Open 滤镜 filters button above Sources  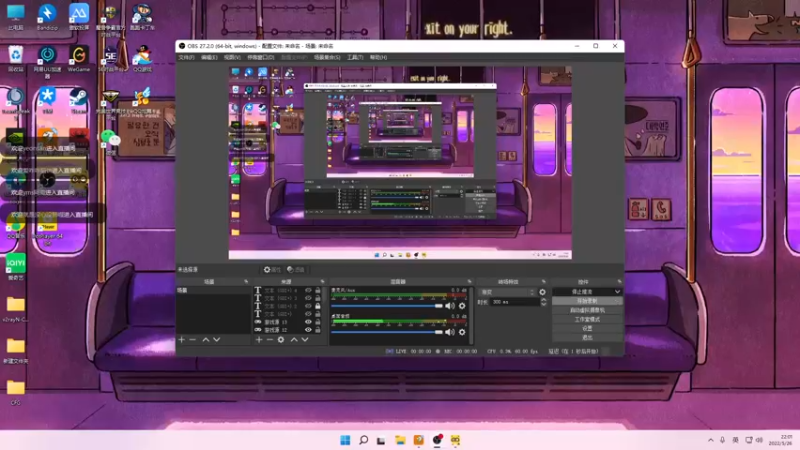pyautogui.click(x=296, y=269)
